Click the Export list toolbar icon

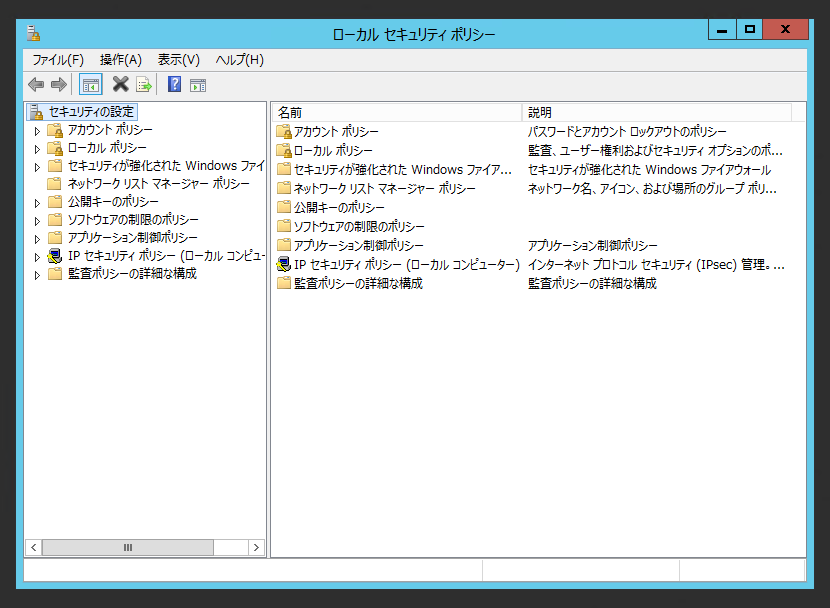[144, 85]
